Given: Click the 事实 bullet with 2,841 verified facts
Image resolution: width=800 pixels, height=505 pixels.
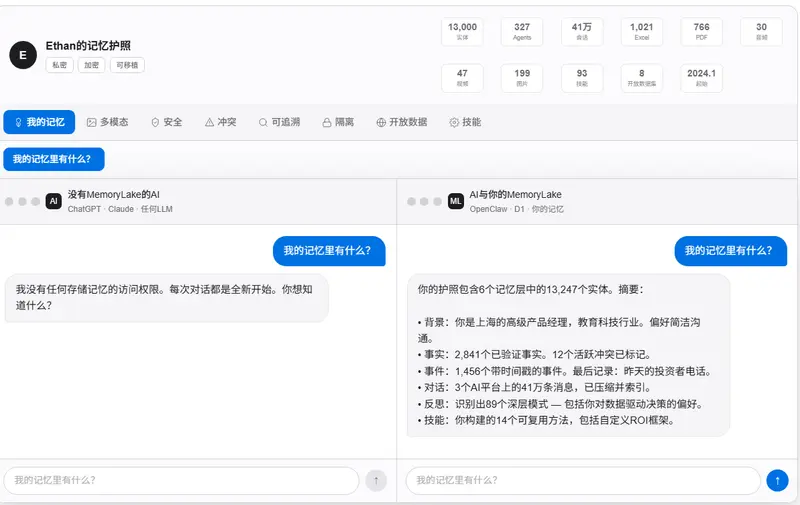Looking at the screenshot, I should point(534,355).
